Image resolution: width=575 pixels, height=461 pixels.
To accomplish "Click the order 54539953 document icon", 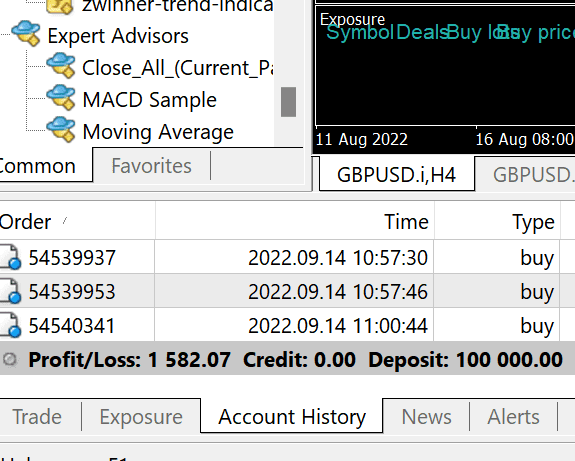I will 10,291.
